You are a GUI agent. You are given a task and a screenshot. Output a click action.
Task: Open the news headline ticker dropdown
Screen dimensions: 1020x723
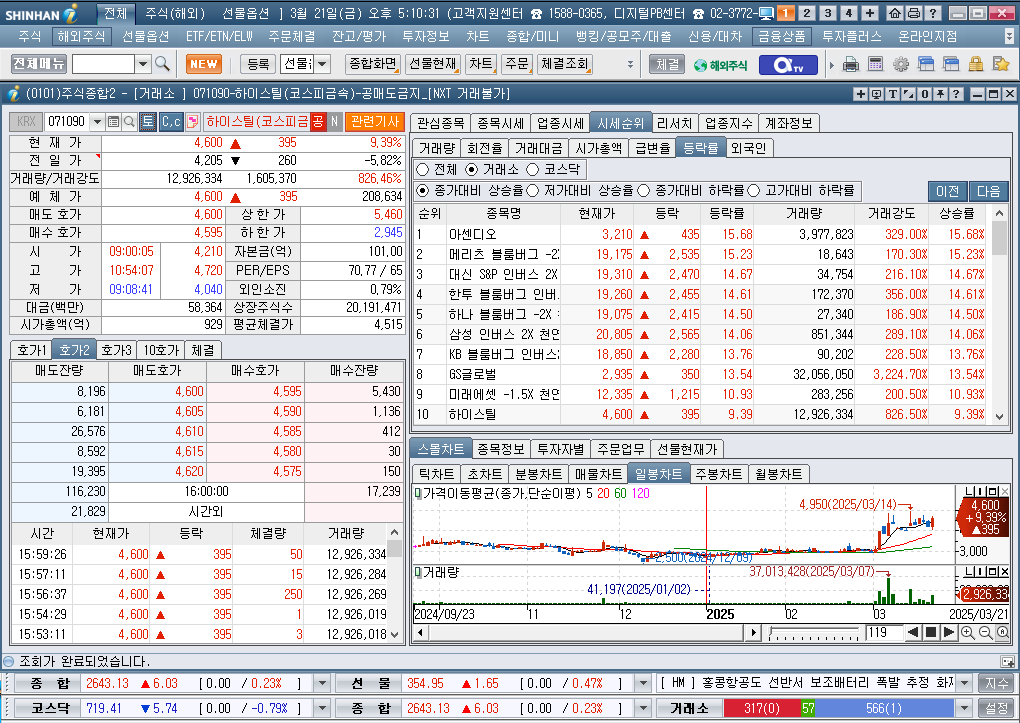point(965,683)
